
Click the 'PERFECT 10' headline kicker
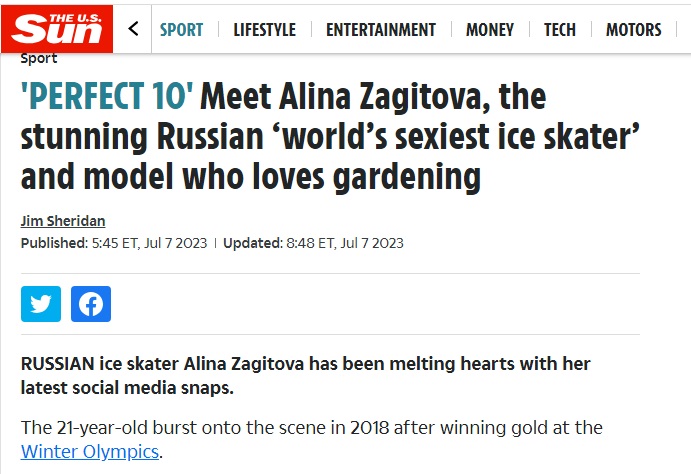pyautogui.click(x=107, y=96)
